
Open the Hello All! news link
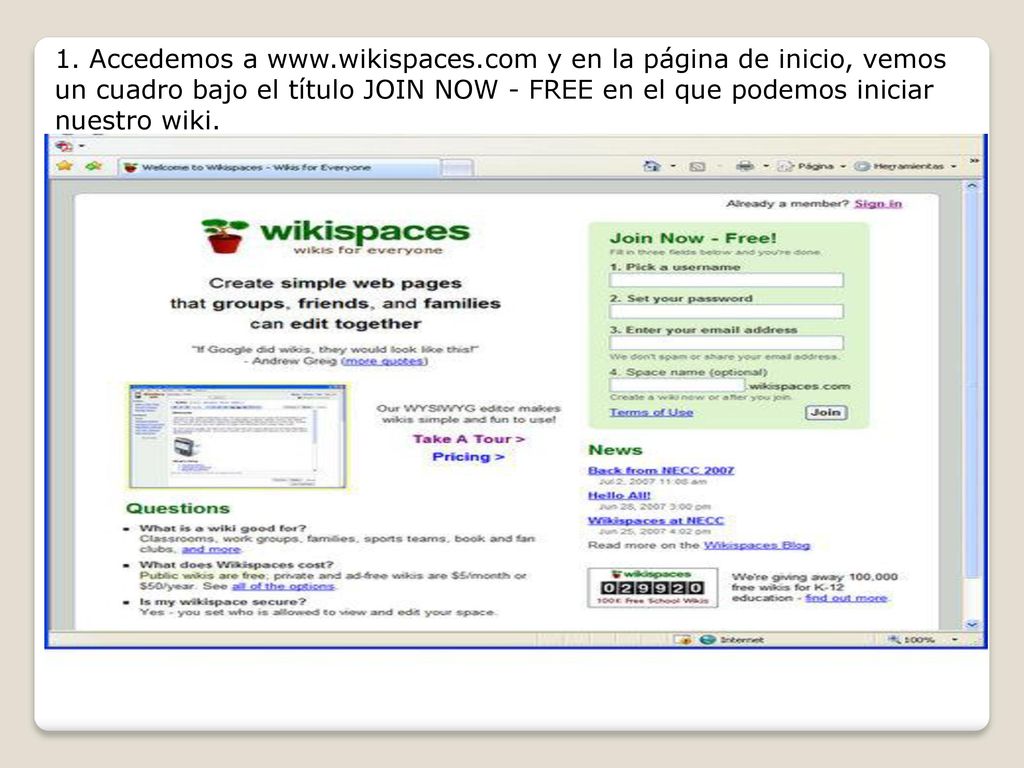(x=619, y=495)
